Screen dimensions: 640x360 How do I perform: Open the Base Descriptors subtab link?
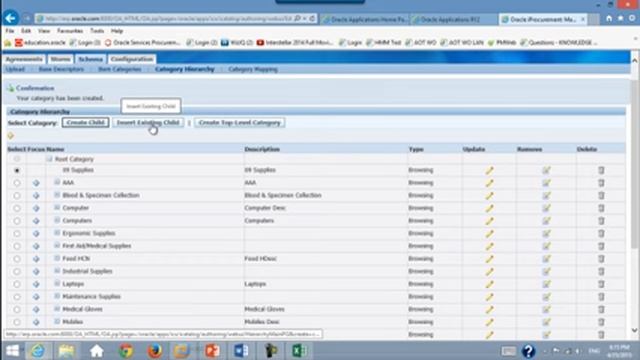click(61, 69)
